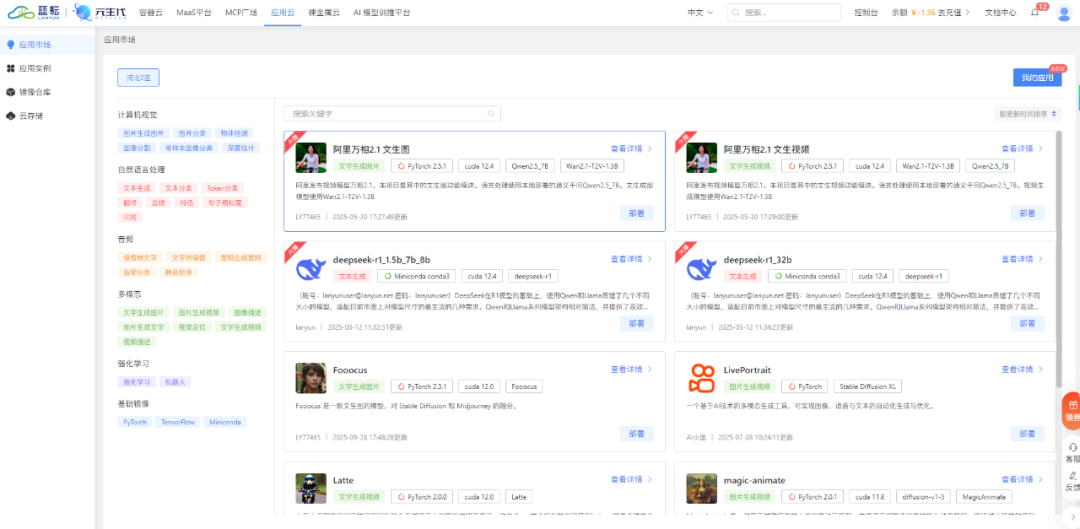Click 部署 on the LivePortrait card
The height and width of the screenshot is (529, 1080).
[x=1028, y=434]
